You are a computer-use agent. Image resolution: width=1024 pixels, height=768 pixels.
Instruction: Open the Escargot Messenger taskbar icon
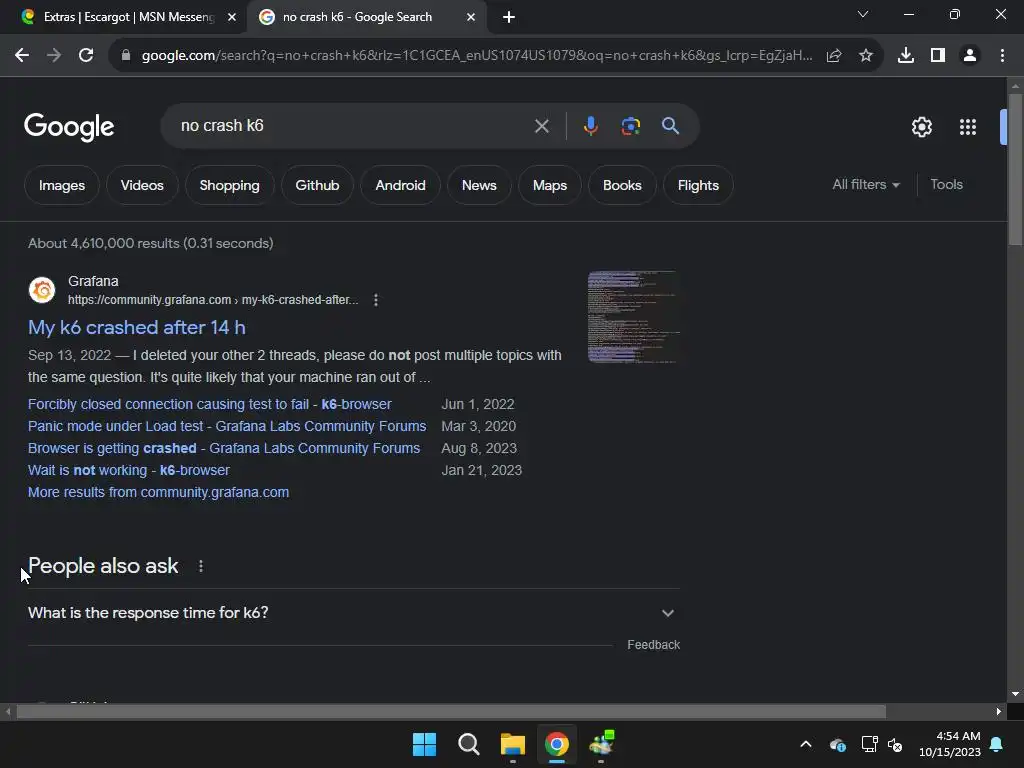coord(601,744)
